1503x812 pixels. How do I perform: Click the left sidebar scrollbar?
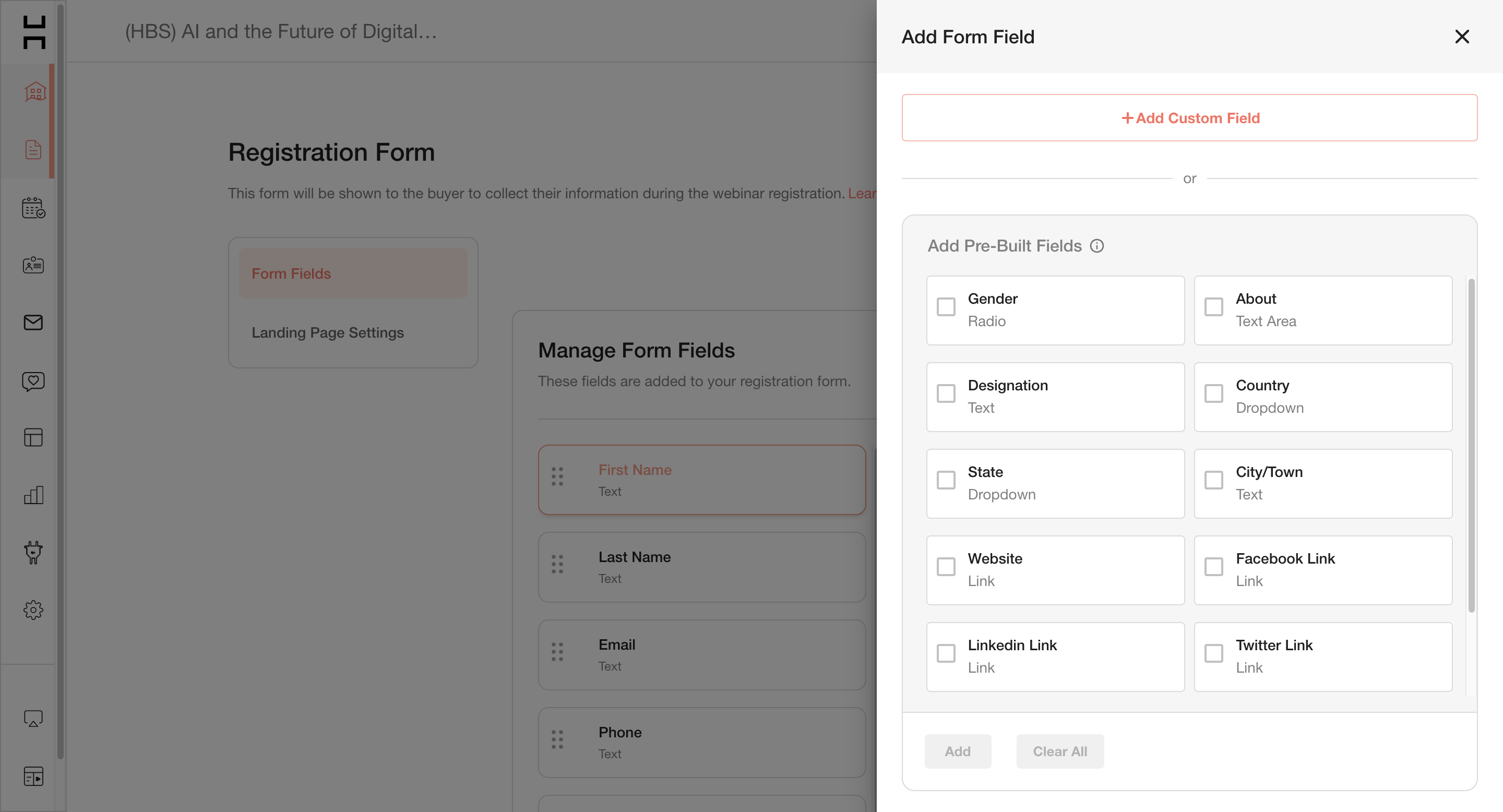(60, 381)
